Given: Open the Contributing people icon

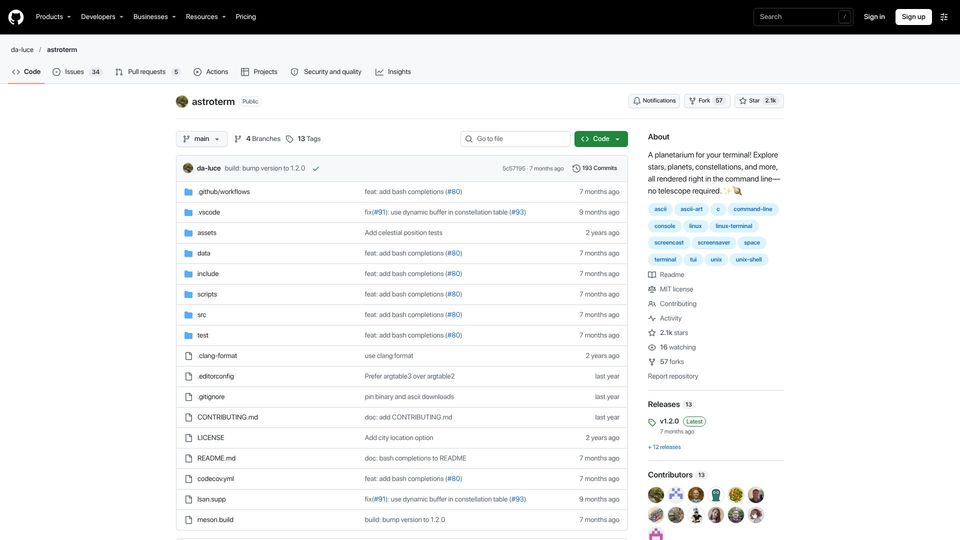Looking at the screenshot, I should pos(652,304).
